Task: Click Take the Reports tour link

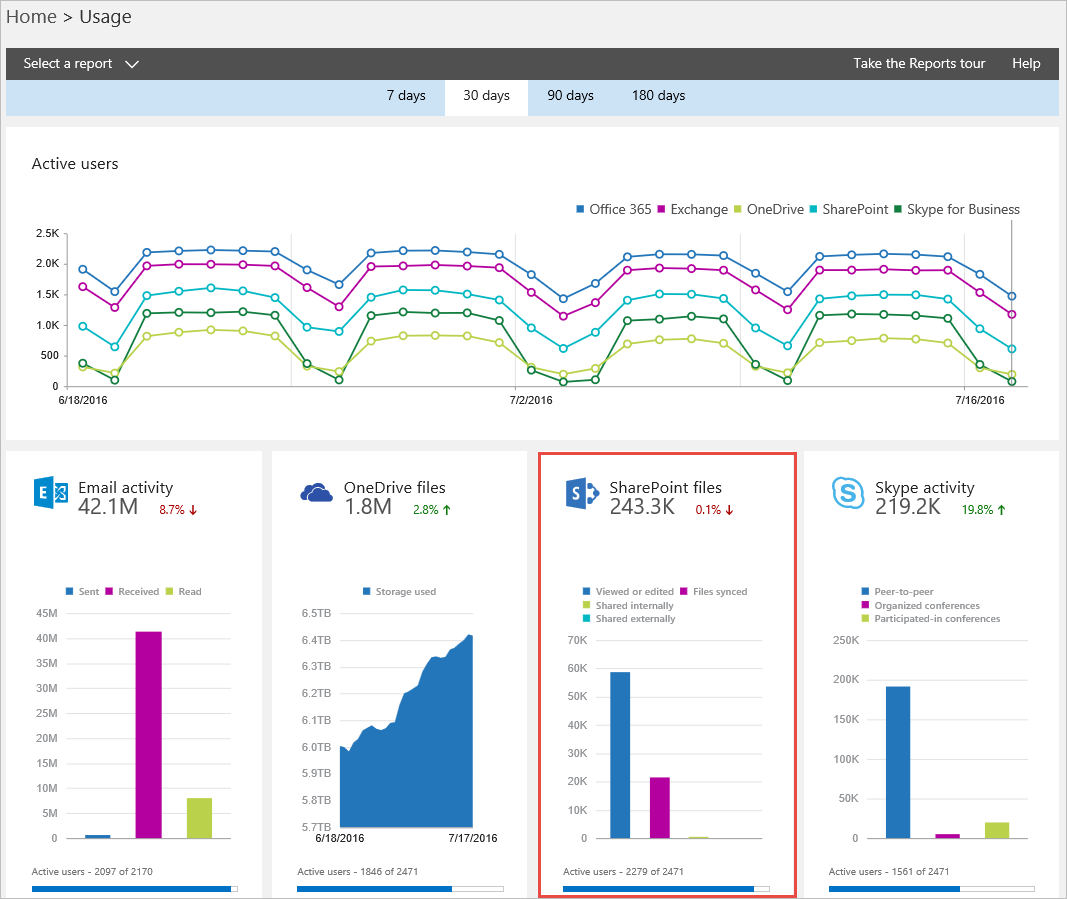Action: pyautogui.click(x=918, y=64)
